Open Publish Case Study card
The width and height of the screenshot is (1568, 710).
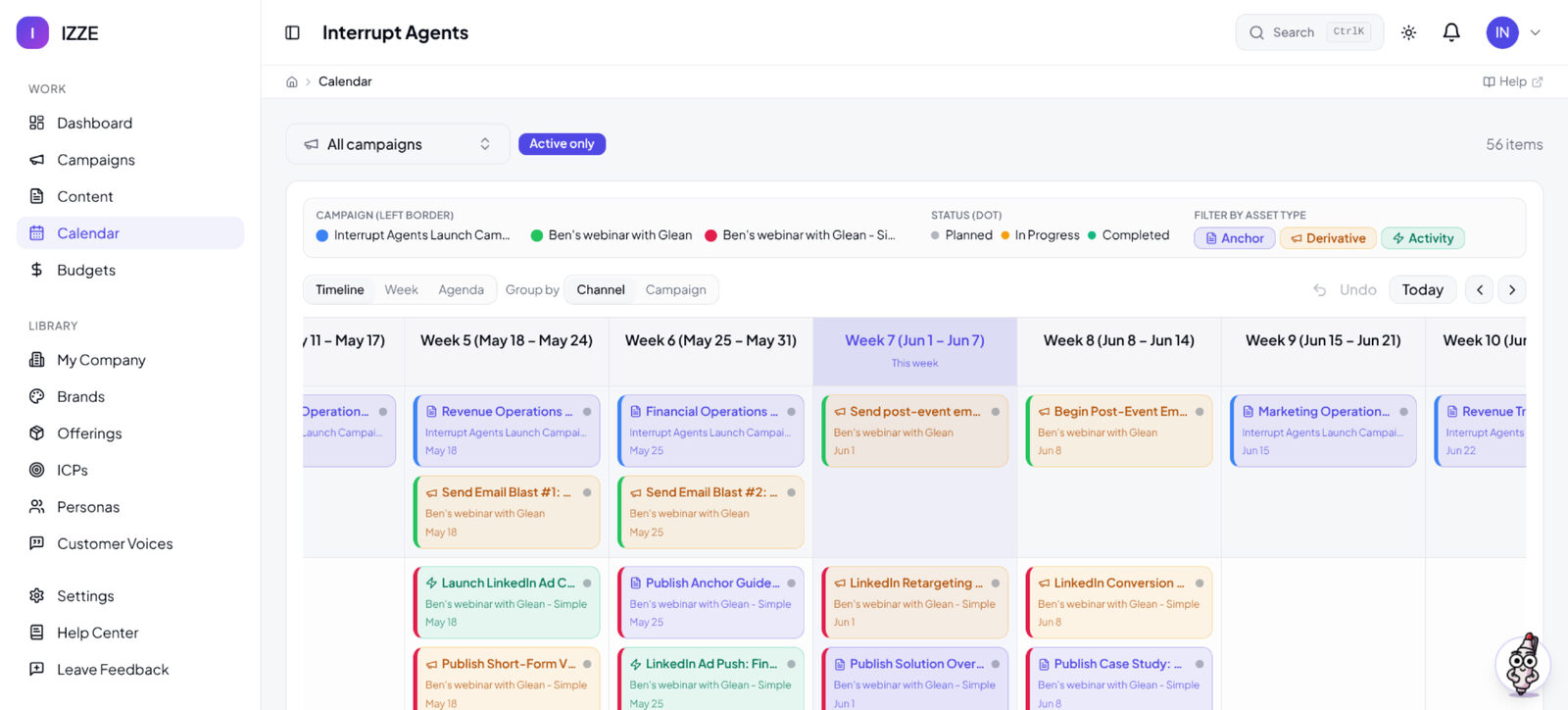pyautogui.click(x=1119, y=679)
